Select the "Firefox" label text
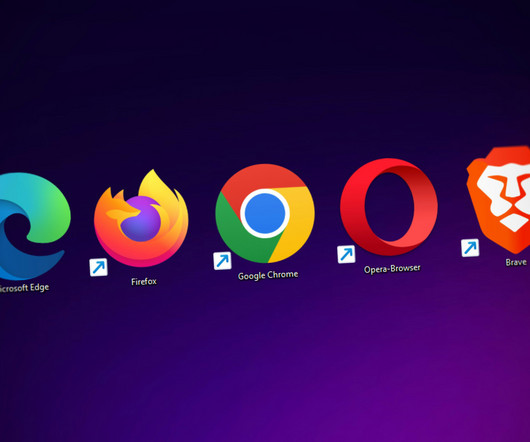Screen dimensions: 530x442 144,281
